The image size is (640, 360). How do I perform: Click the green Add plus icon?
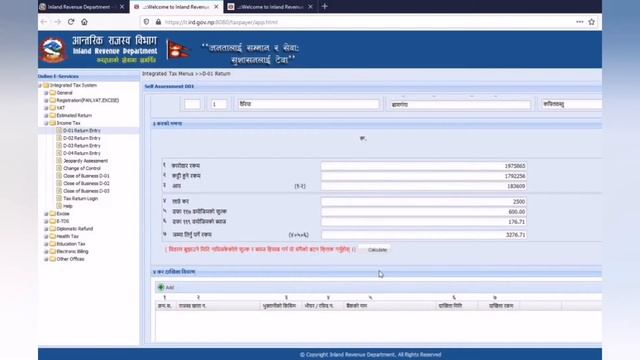point(161,287)
